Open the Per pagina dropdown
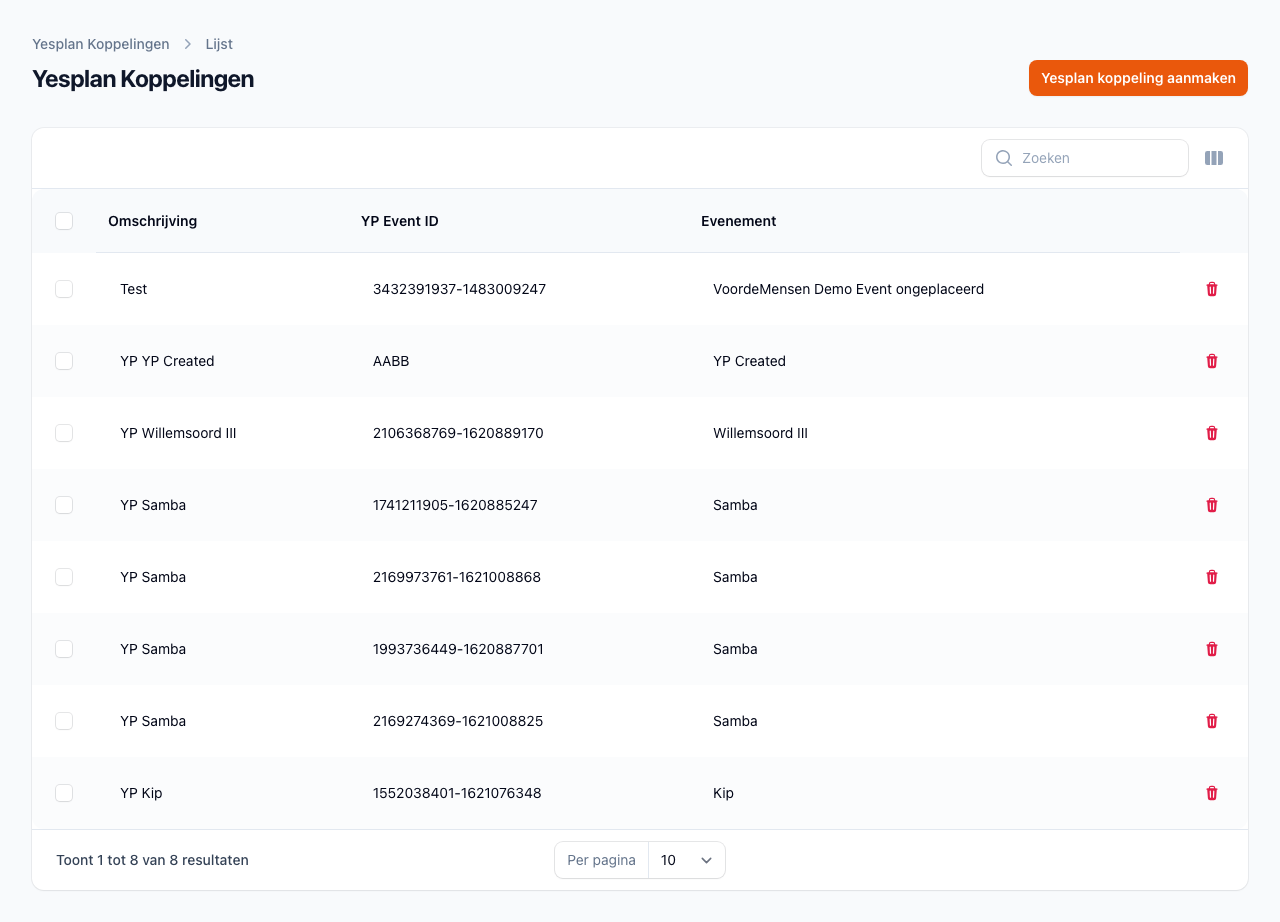 pyautogui.click(x=686, y=860)
